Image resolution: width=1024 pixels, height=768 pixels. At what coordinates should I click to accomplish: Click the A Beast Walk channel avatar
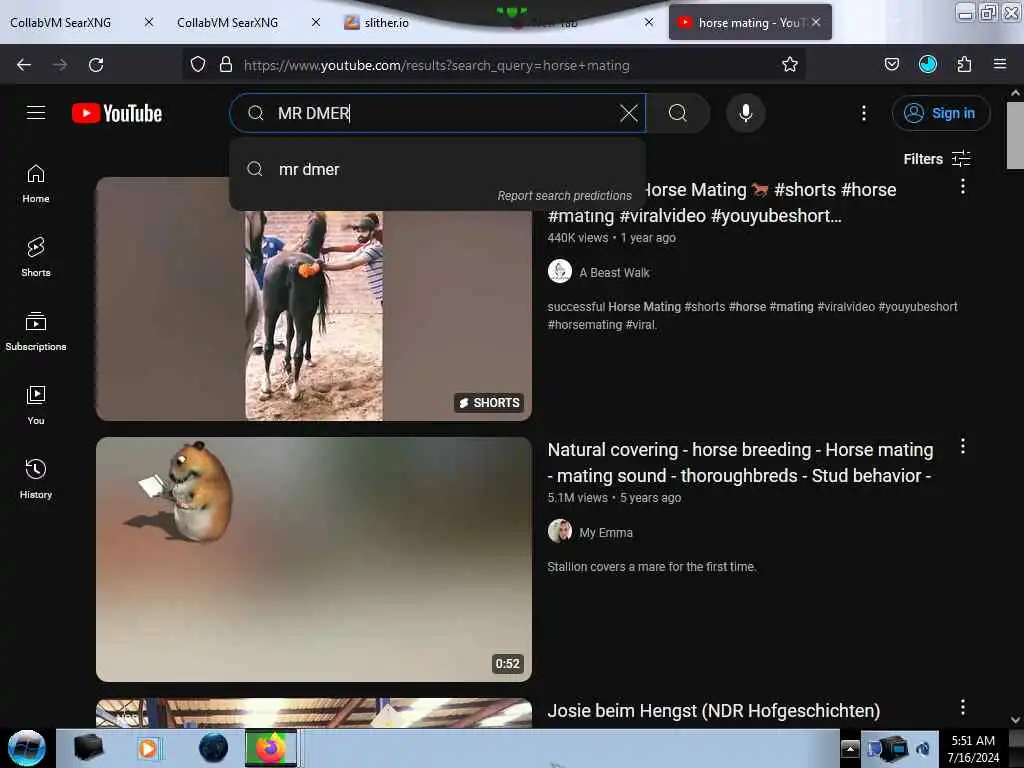[x=560, y=271]
